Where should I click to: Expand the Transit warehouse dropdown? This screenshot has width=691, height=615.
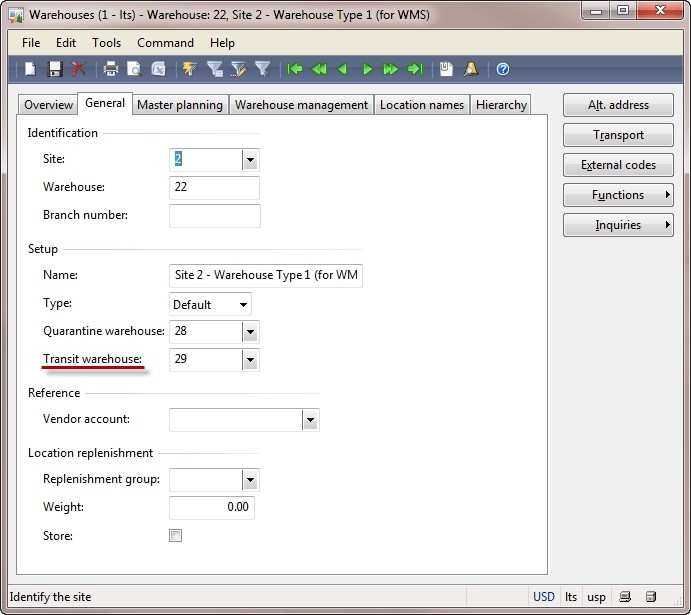click(250, 360)
